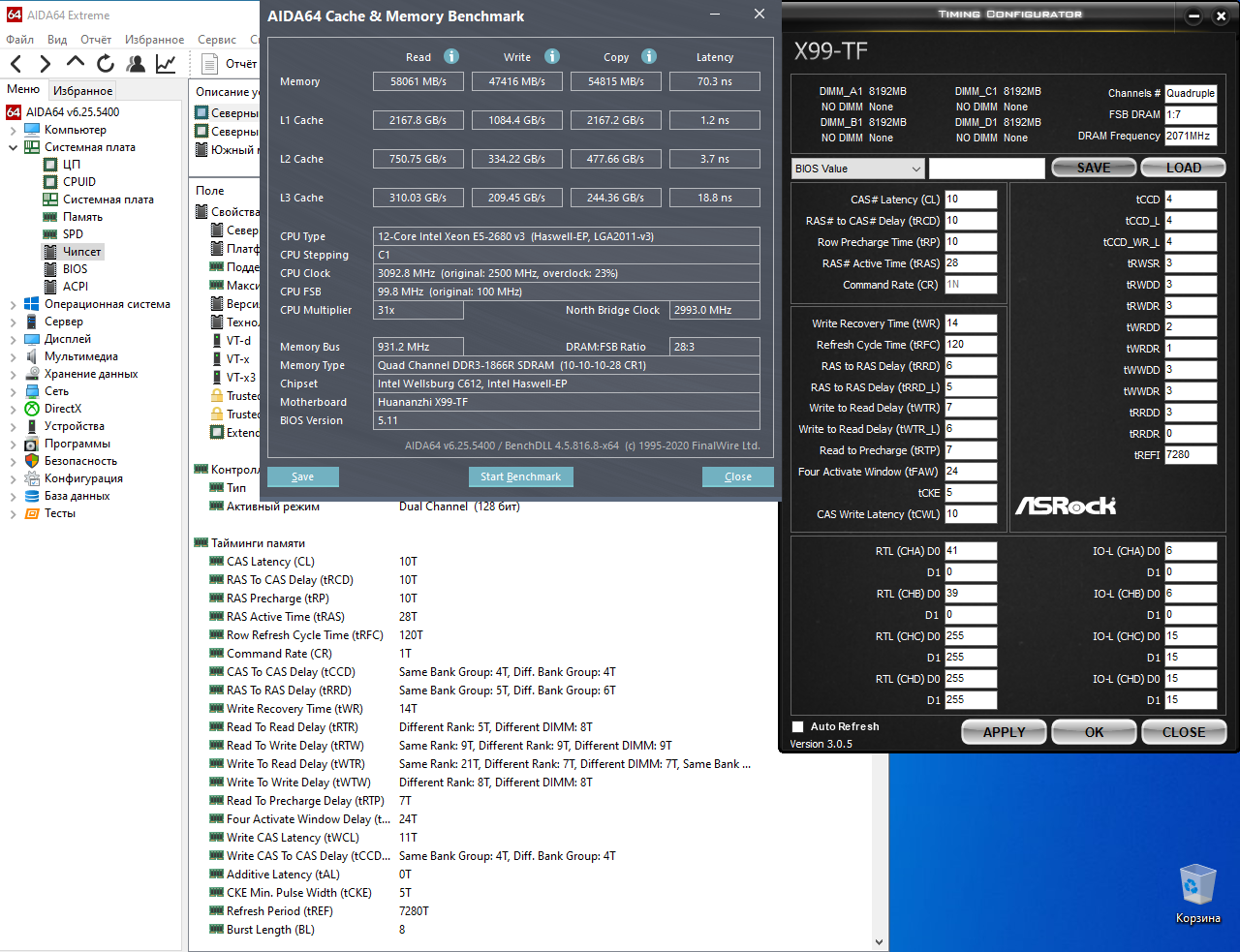
Task: Select SPD in the tree
Action: (x=73, y=234)
